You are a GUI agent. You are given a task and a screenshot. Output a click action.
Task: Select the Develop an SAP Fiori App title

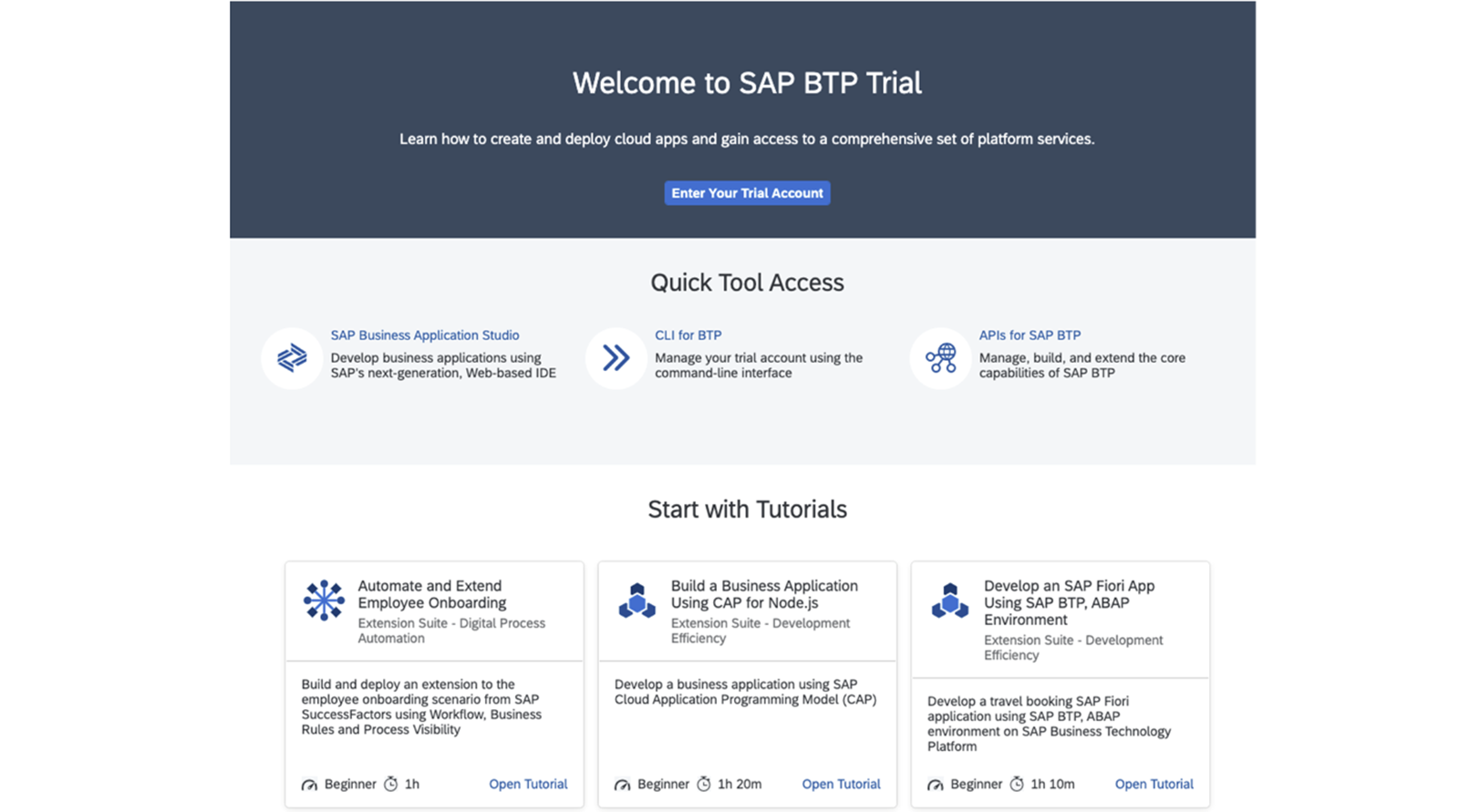[x=1069, y=602]
